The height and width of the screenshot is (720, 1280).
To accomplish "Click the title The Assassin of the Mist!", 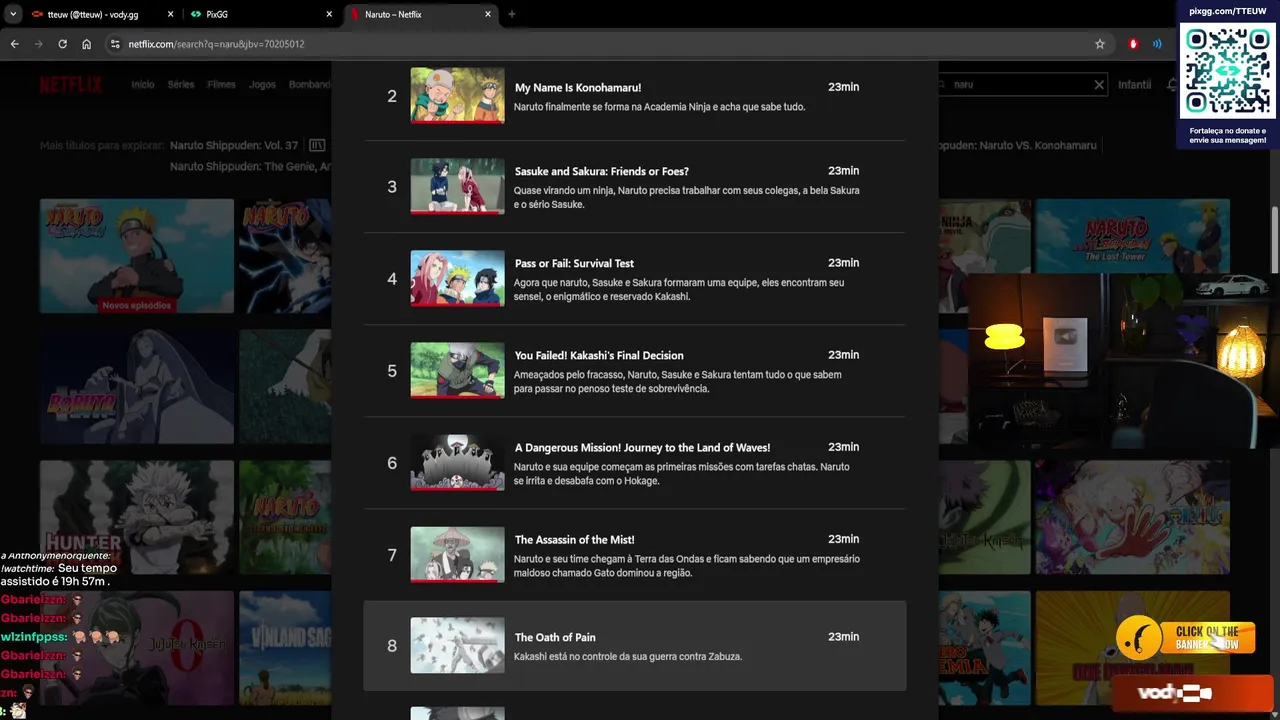I will 575,540.
